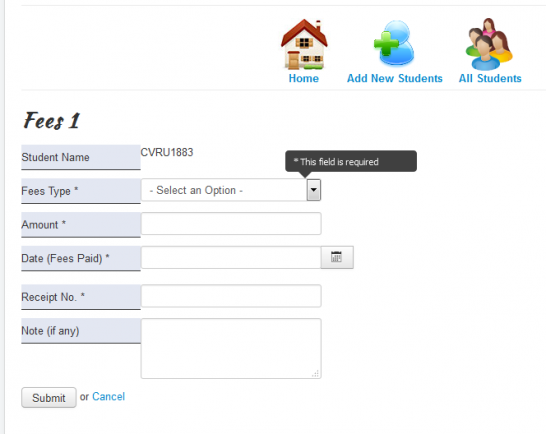Click the Student Name value CVRU1883
The height and width of the screenshot is (434, 546).
[167, 152]
